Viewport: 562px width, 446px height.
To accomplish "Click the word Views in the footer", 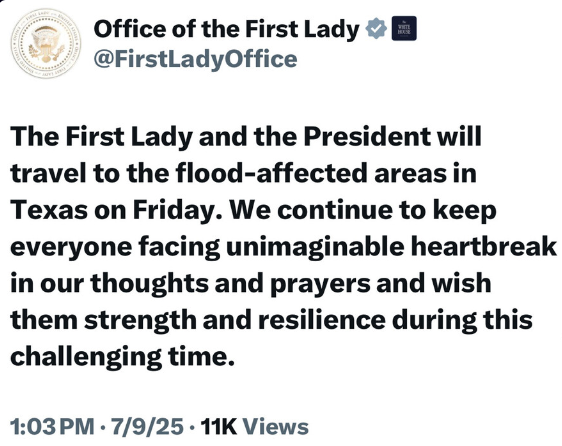I will point(276,426).
